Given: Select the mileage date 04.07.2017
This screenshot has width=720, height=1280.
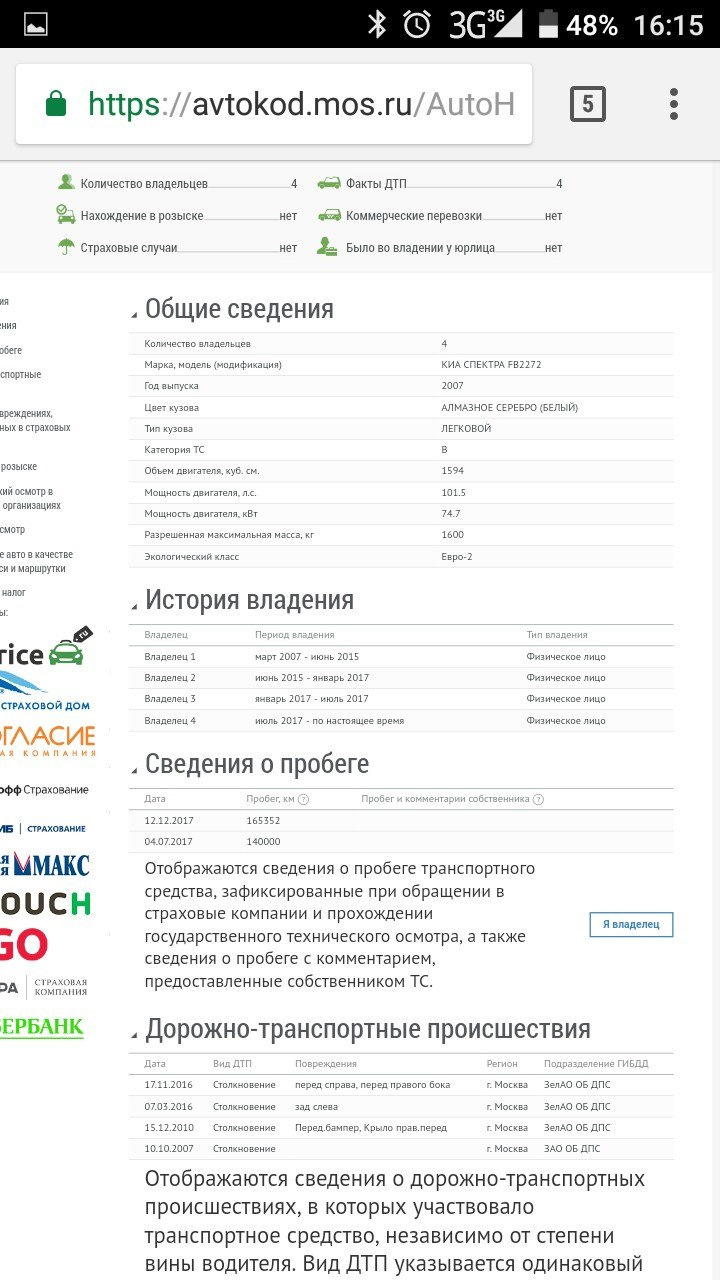Looking at the screenshot, I should pos(168,842).
